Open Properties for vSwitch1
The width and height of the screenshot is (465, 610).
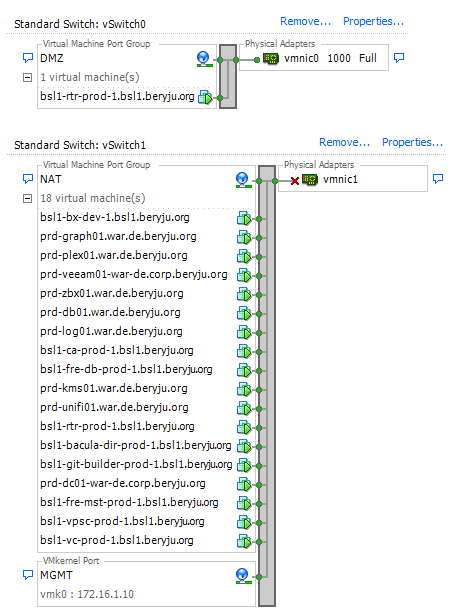[412, 142]
